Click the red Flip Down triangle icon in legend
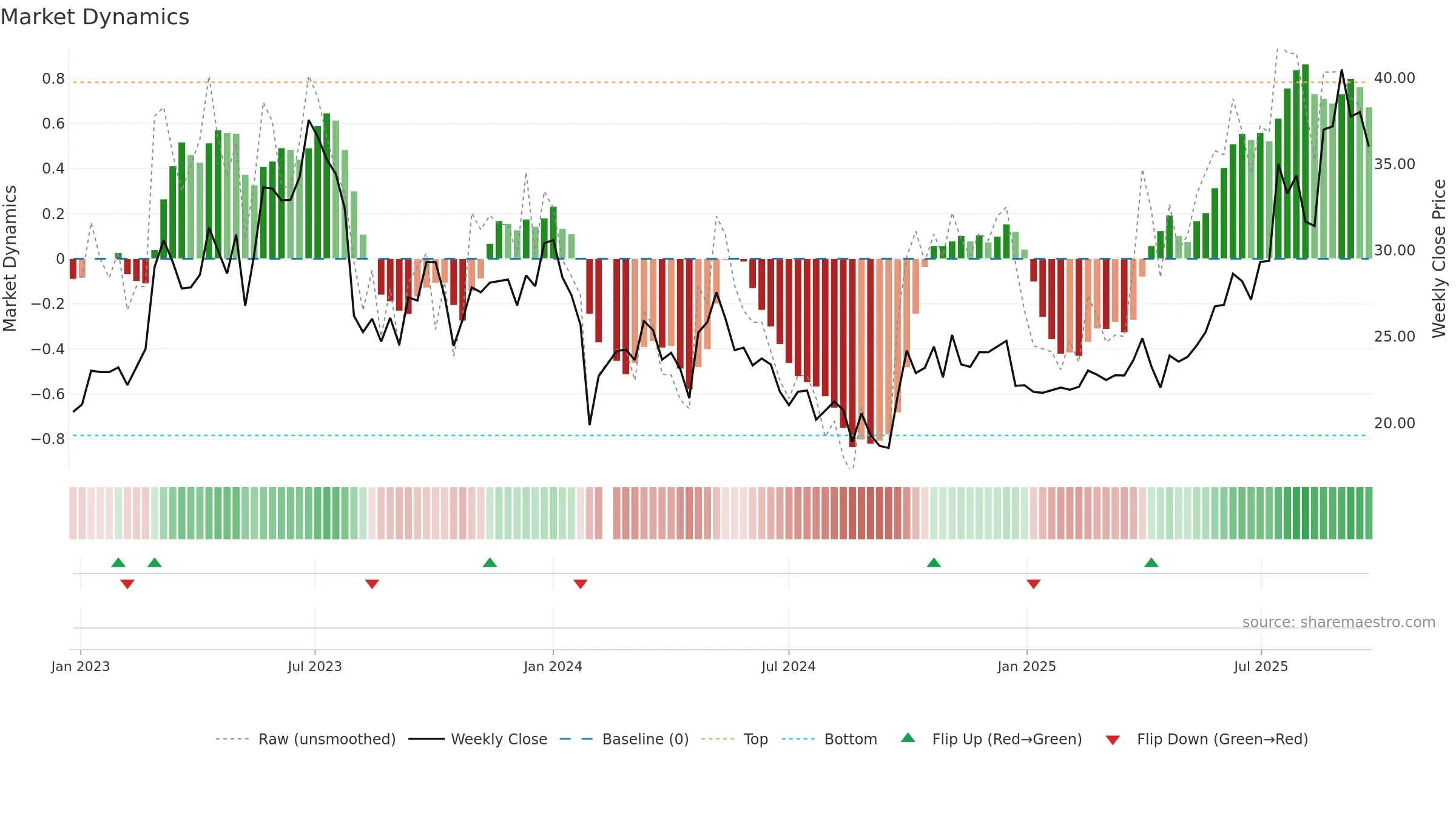Screen dimensions: 1456x819 1113,740
